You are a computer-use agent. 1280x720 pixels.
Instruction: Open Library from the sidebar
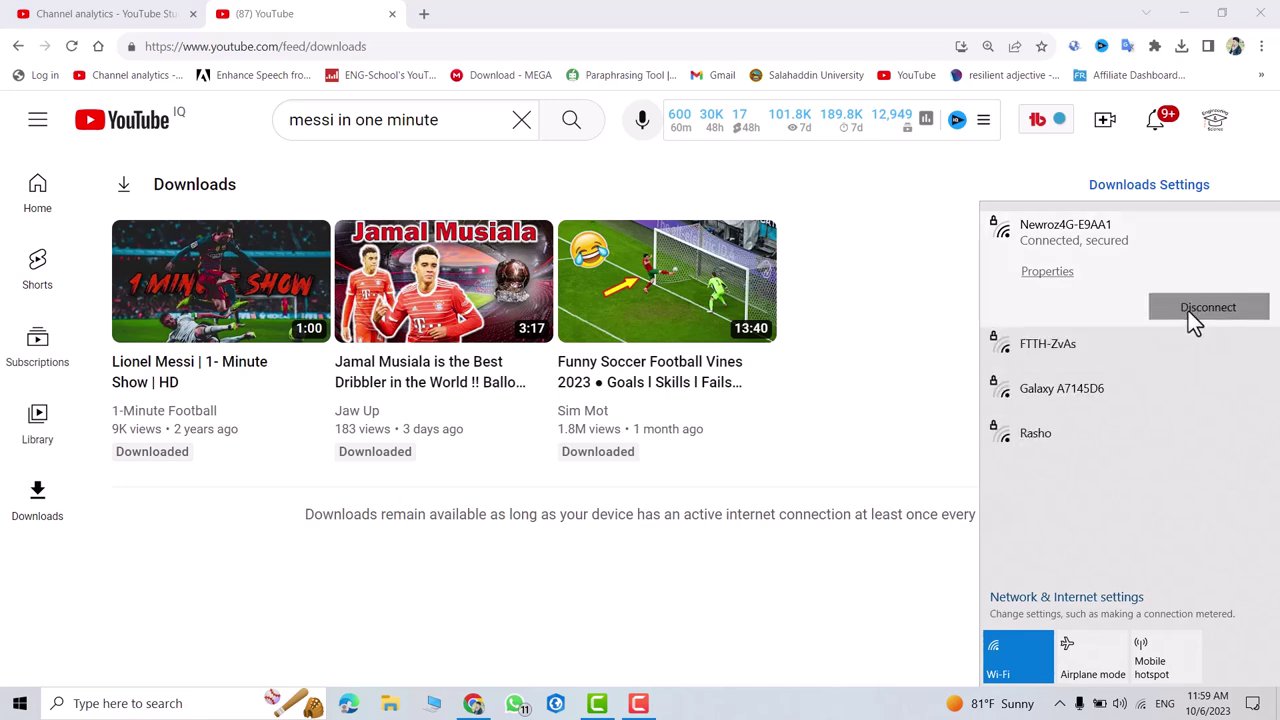(x=37, y=423)
